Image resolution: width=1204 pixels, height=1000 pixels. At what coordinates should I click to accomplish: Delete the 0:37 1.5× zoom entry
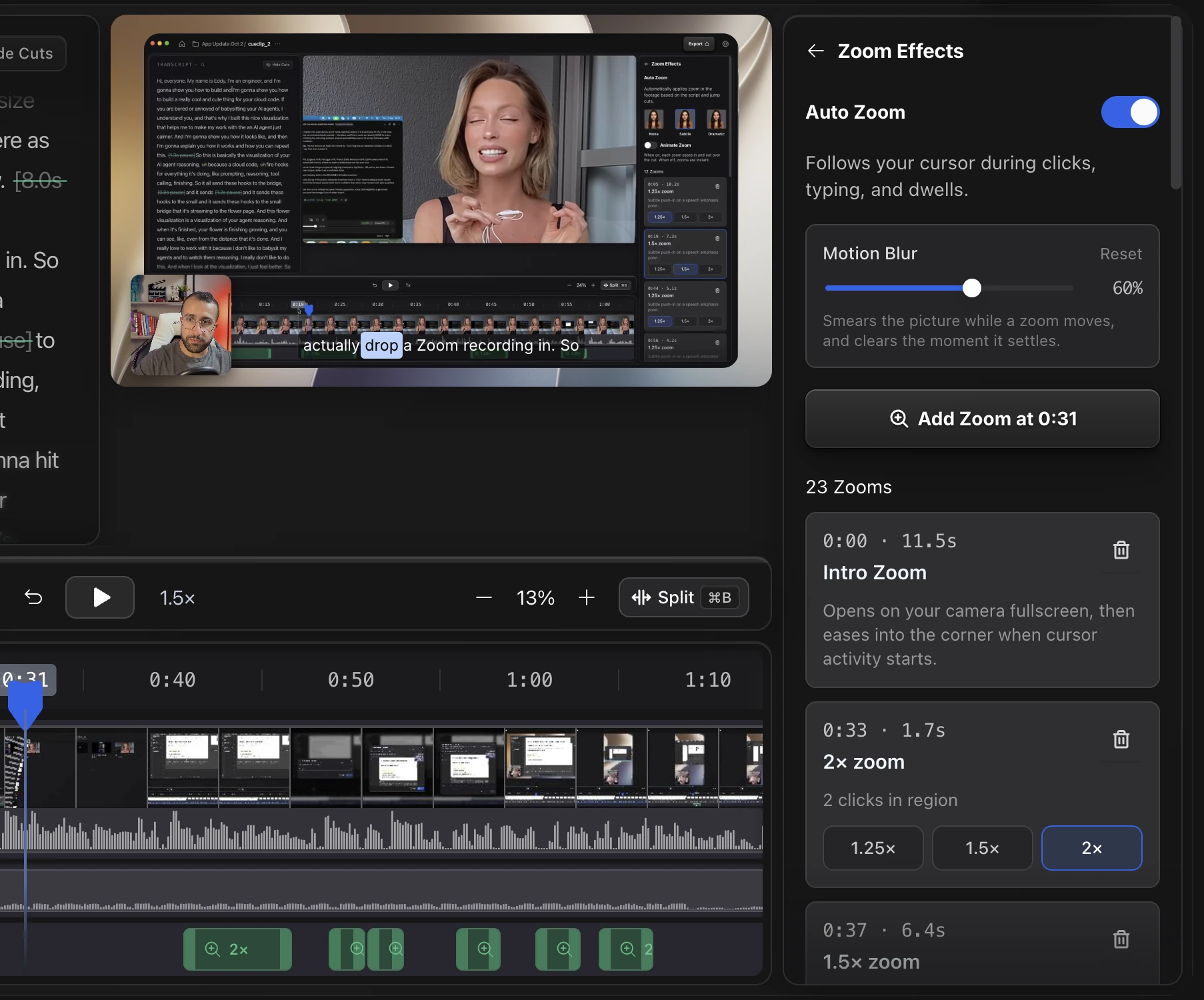(x=1121, y=939)
